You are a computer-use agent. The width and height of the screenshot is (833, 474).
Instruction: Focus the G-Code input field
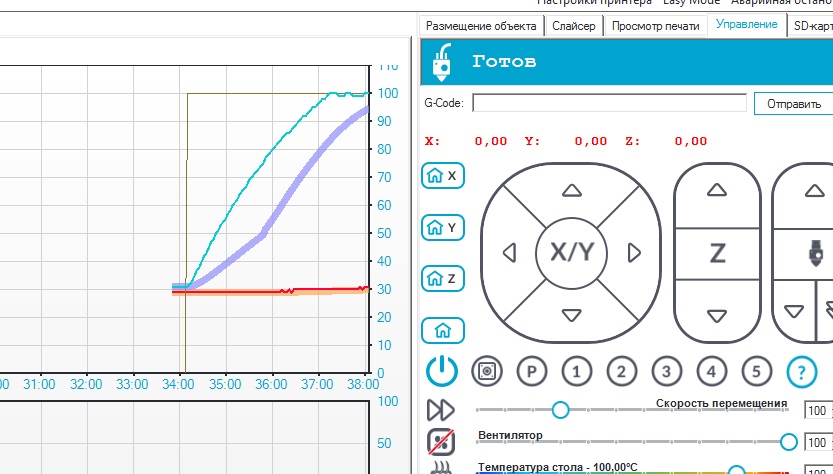click(x=609, y=103)
